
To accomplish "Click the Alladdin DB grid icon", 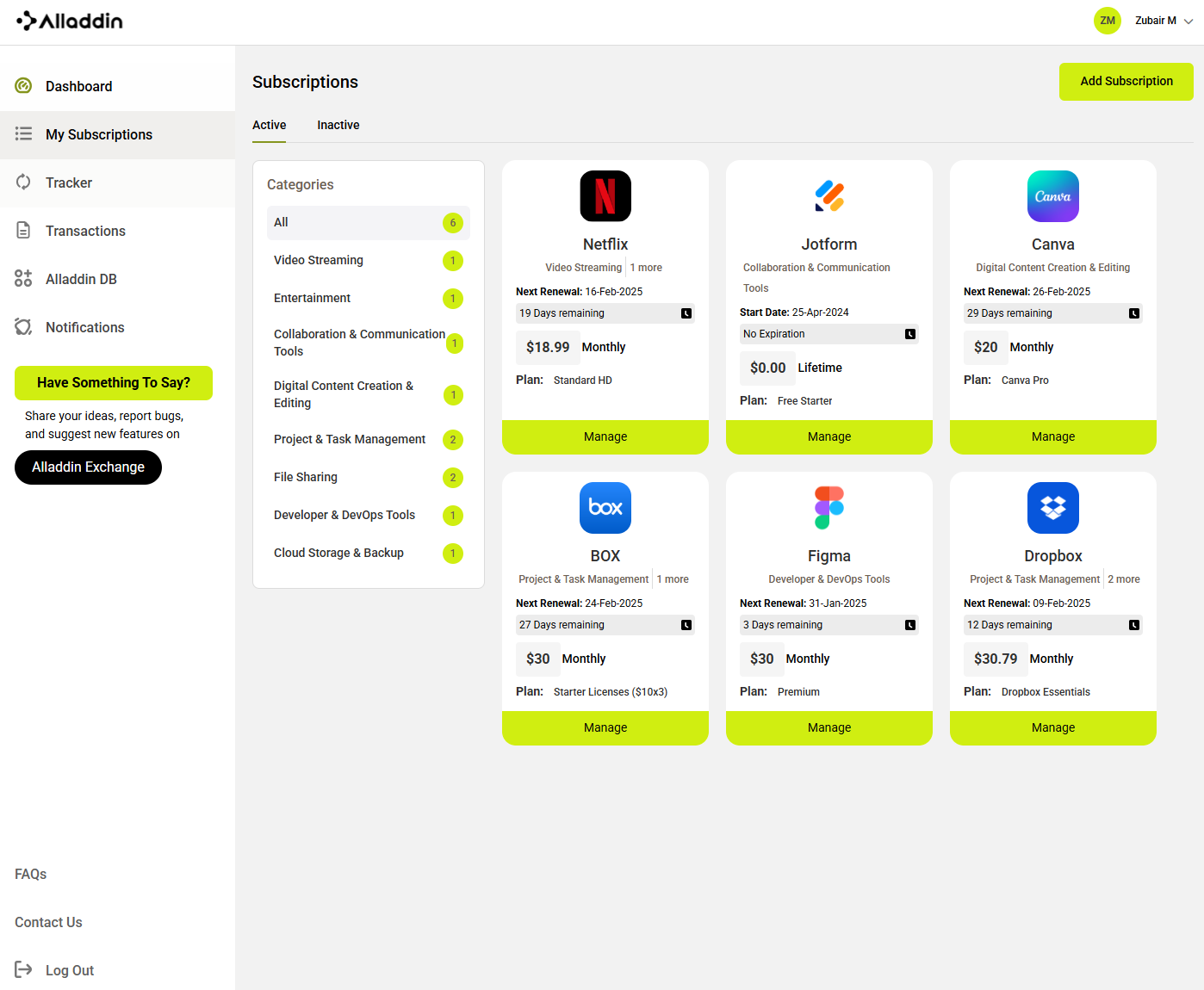I will coord(23,279).
